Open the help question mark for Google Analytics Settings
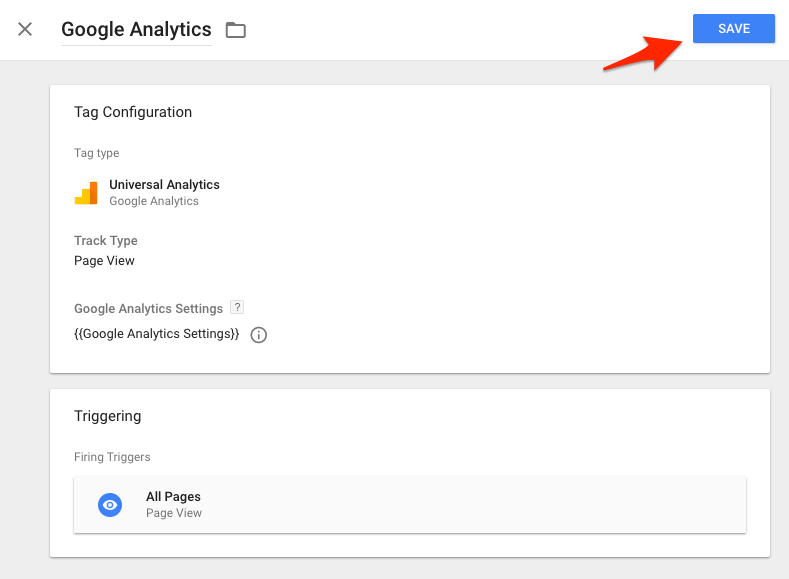Screen dimensions: 789x579 tap(237, 307)
